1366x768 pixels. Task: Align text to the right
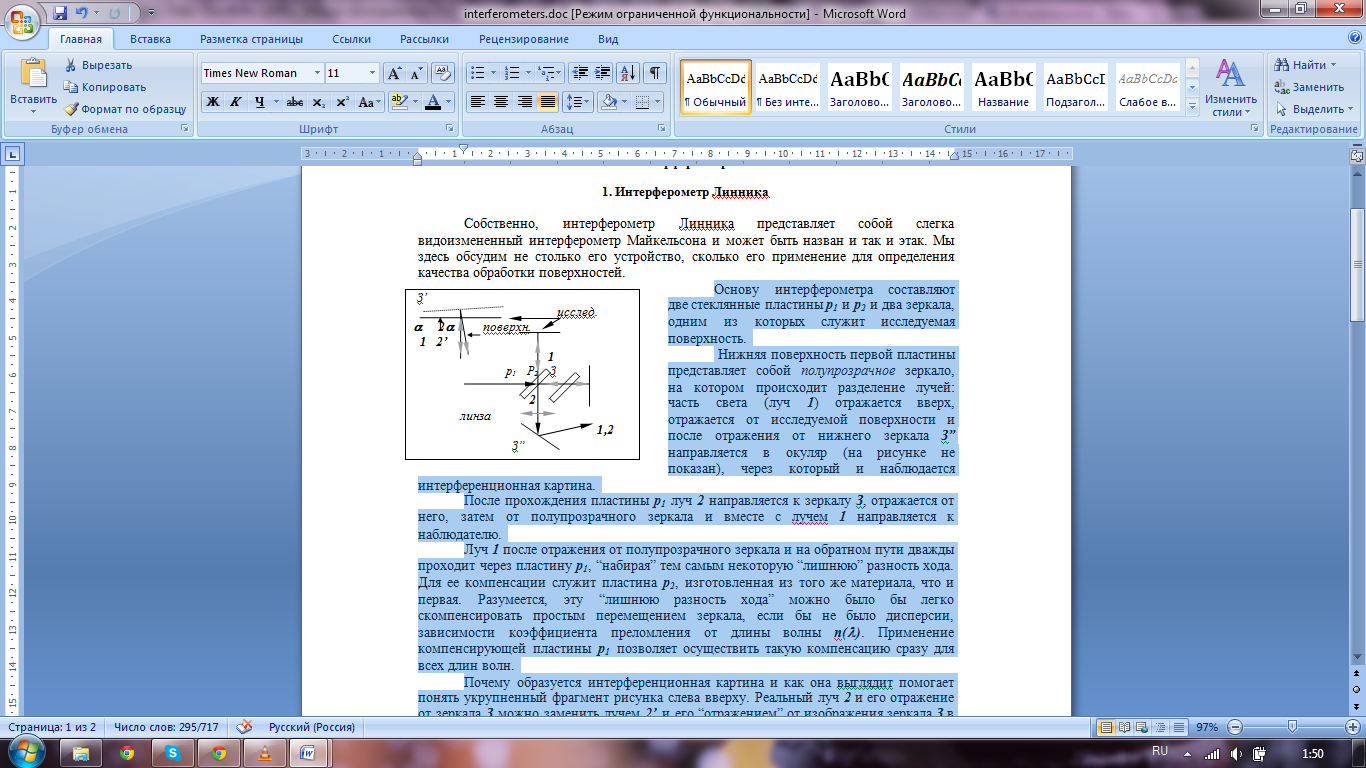[x=524, y=102]
